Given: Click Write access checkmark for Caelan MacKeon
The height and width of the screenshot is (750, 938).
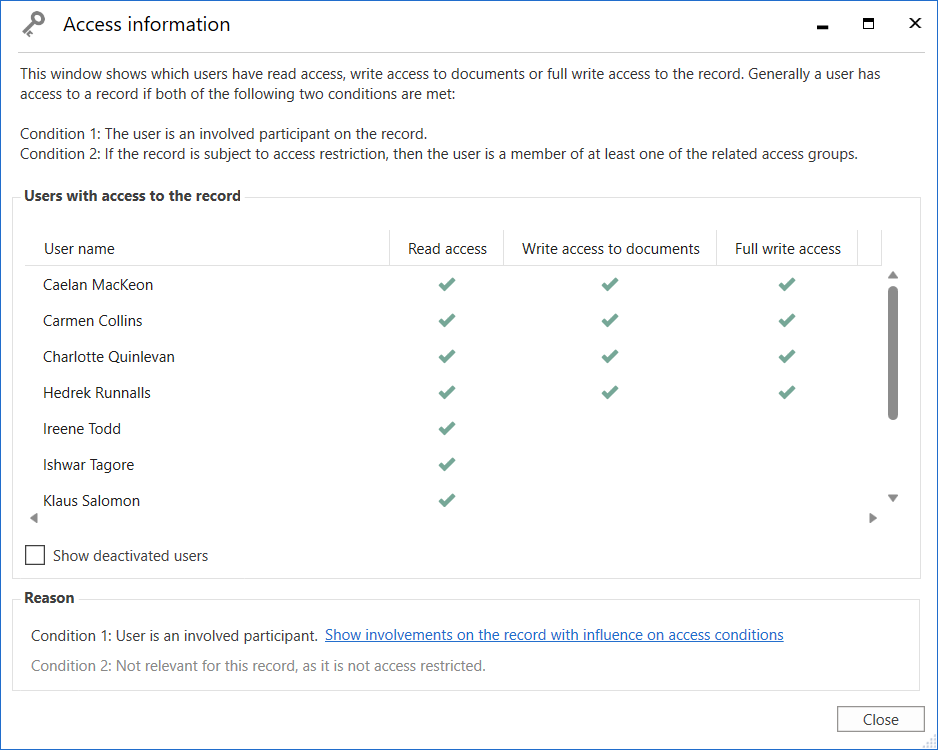Looking at the screenshot, I should click(x=610, y=284).
